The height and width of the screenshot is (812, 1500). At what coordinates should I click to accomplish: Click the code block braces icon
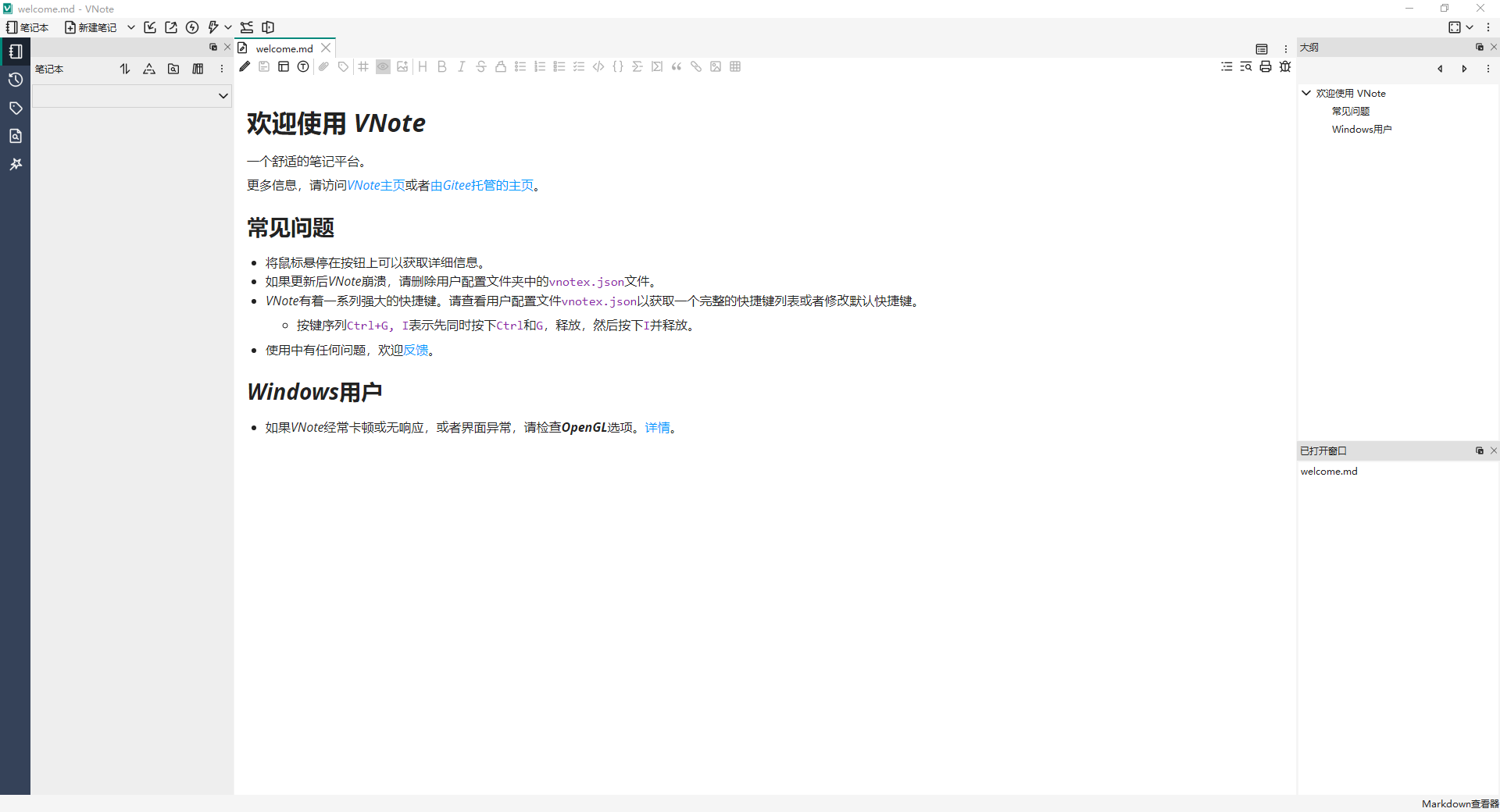pos(618,67)
